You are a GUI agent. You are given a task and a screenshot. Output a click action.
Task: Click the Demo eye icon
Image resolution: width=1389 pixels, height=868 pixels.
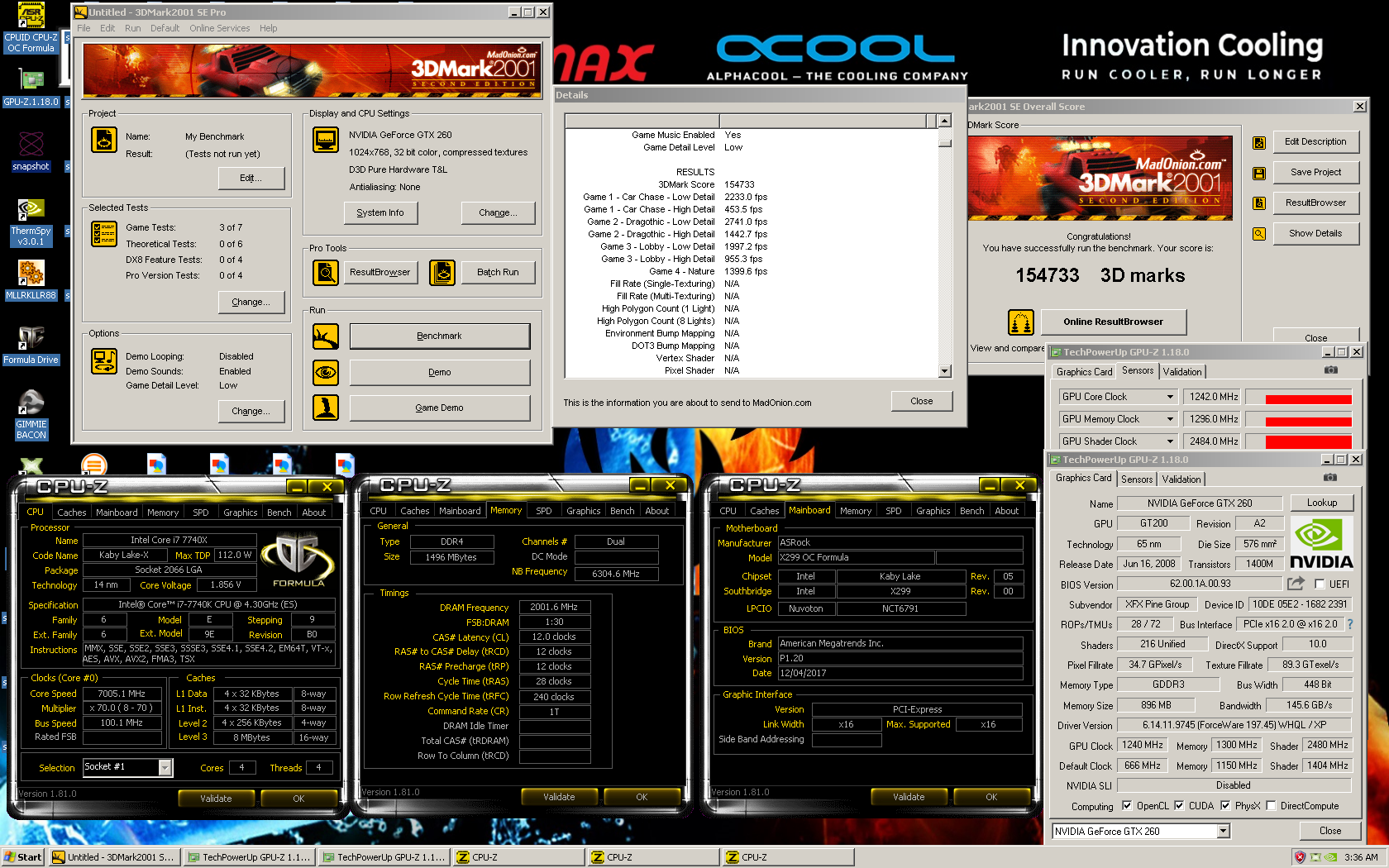pyautogui.click(x=326, y=373)
